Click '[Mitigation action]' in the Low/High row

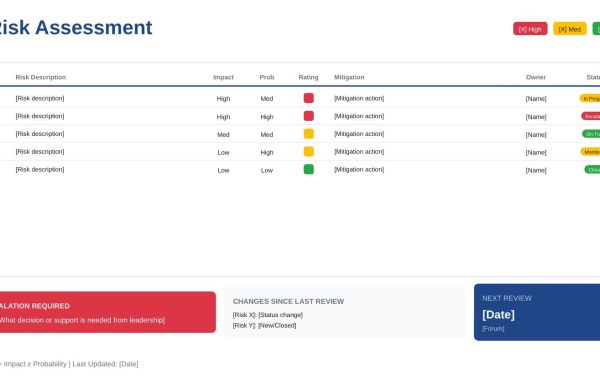tap(359, 152)
